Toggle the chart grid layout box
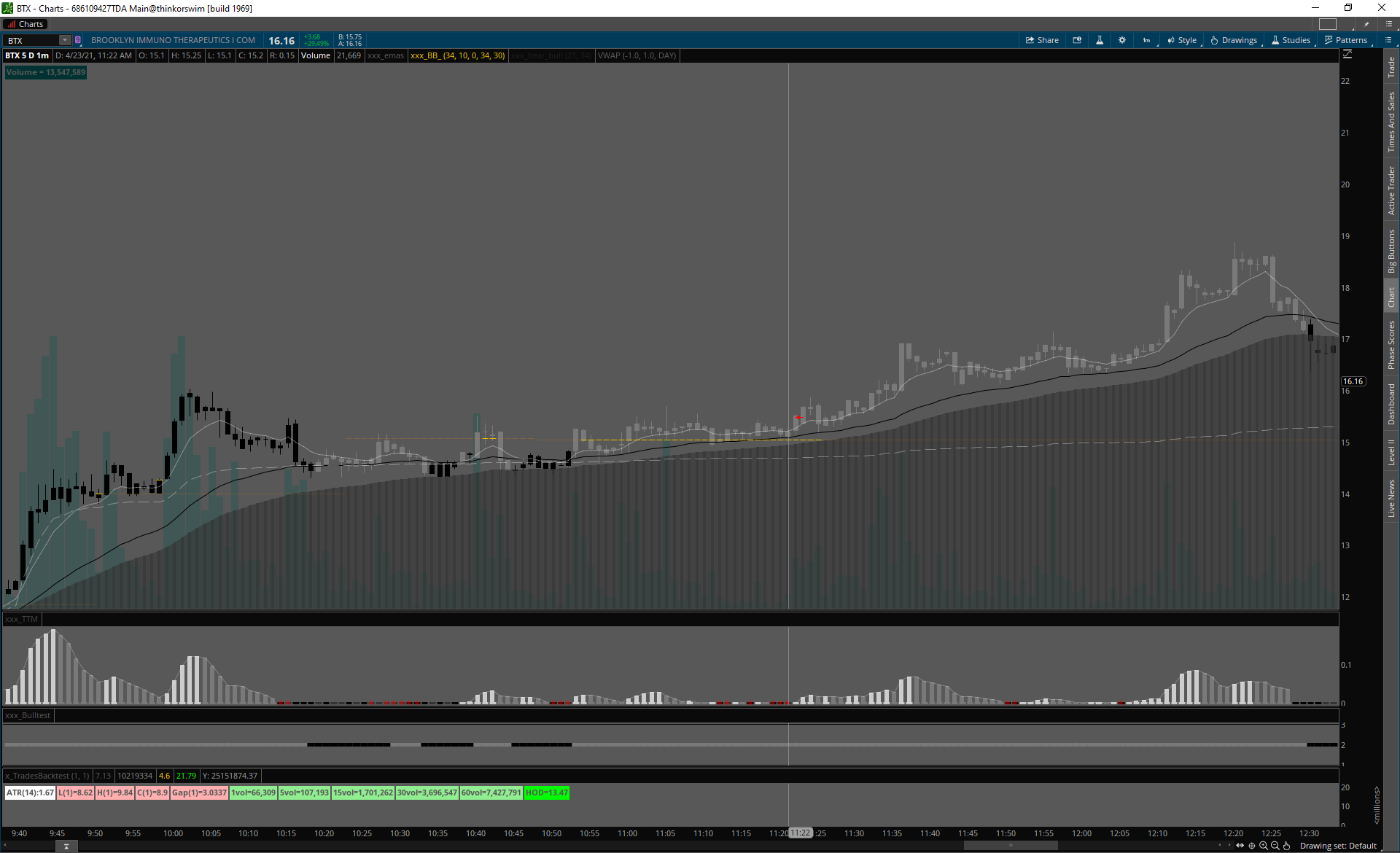Screen dimensions: 1400x853 click(x=1328, y=24)
